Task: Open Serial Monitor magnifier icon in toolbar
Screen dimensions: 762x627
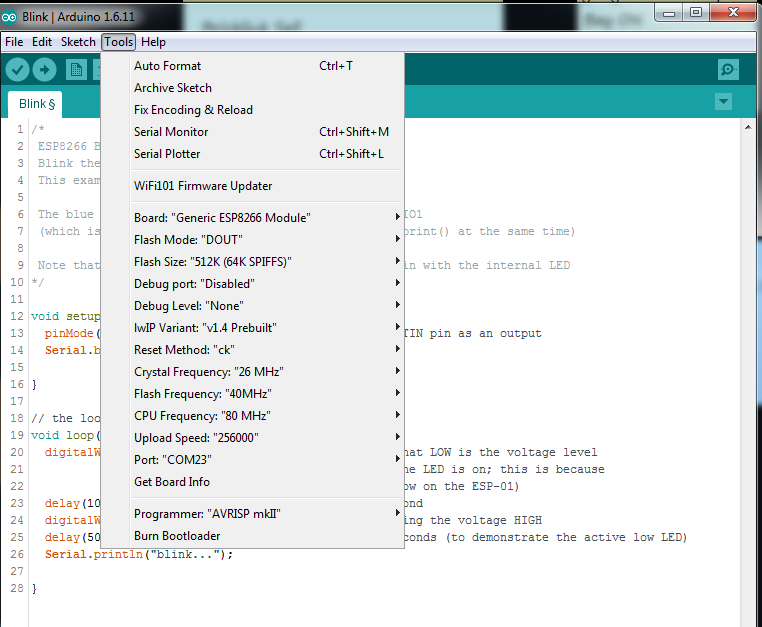Action: (728, 70)
